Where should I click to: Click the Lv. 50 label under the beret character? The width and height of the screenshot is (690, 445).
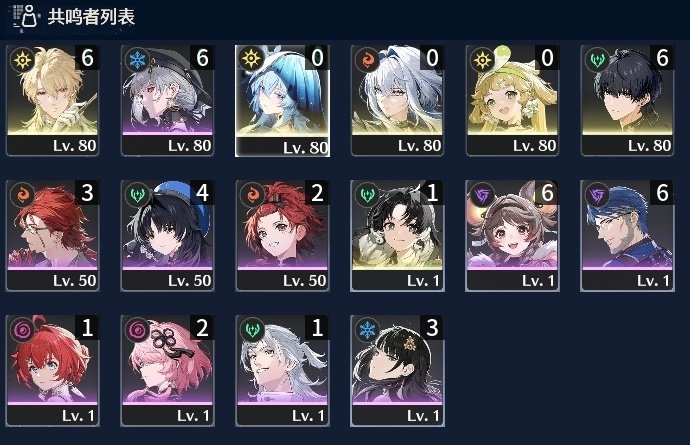190,280
